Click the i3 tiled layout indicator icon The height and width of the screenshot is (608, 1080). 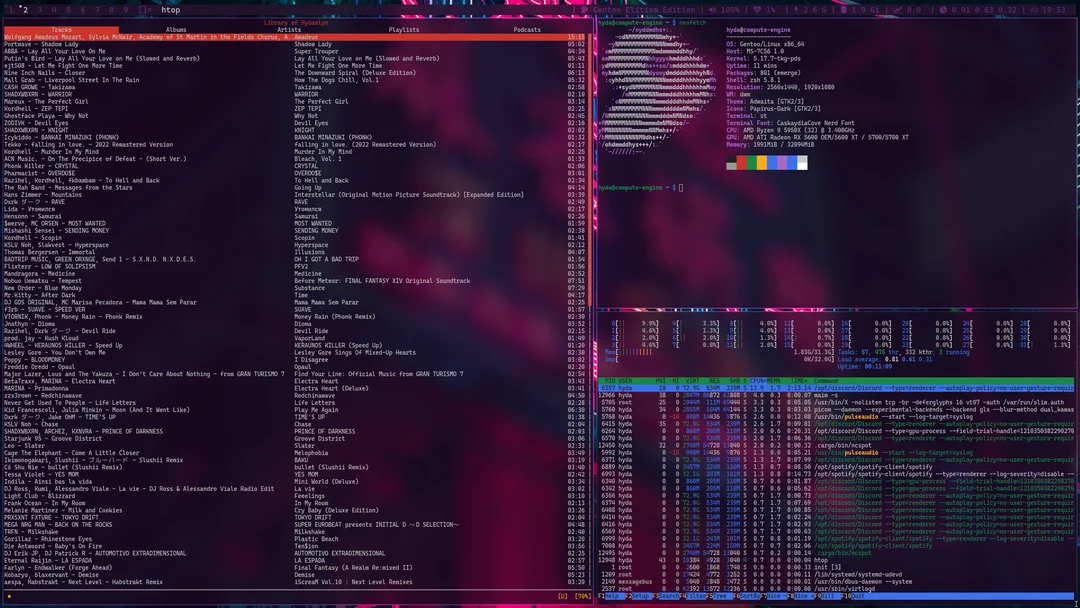pyautogui.click(x=143, y=9)
